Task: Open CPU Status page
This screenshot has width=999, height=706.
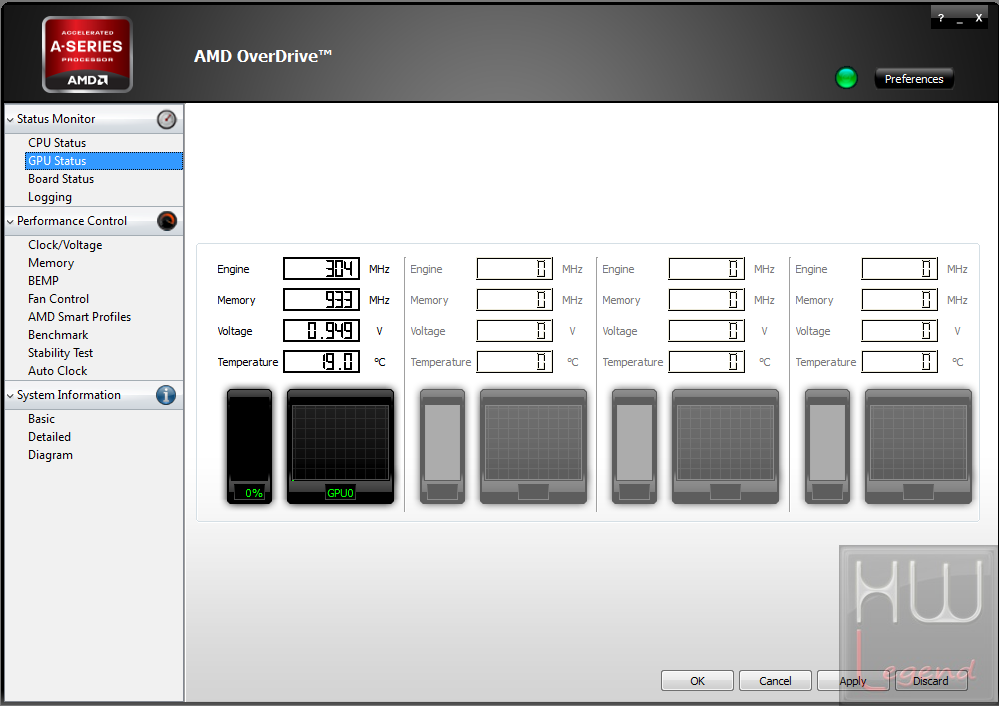Action: (57, 143)
